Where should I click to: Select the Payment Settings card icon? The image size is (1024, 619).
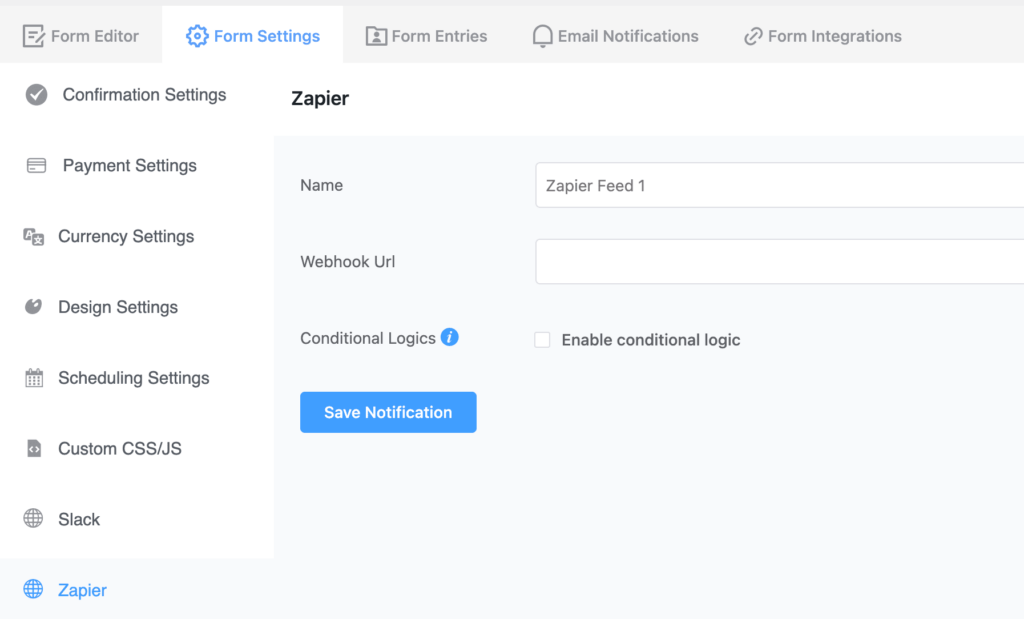click(35, 165)
